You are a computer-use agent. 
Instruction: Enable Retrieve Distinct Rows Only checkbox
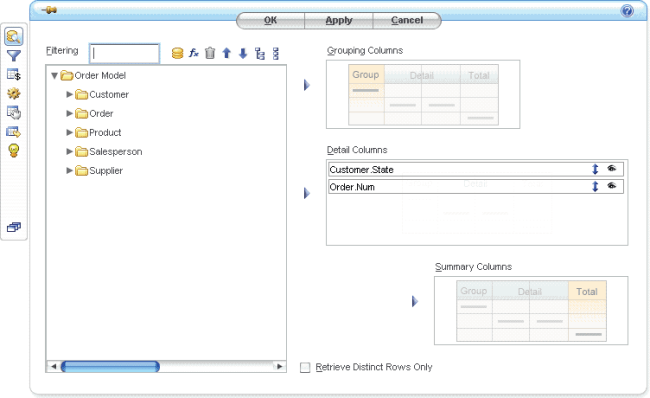tap(305, 367)
